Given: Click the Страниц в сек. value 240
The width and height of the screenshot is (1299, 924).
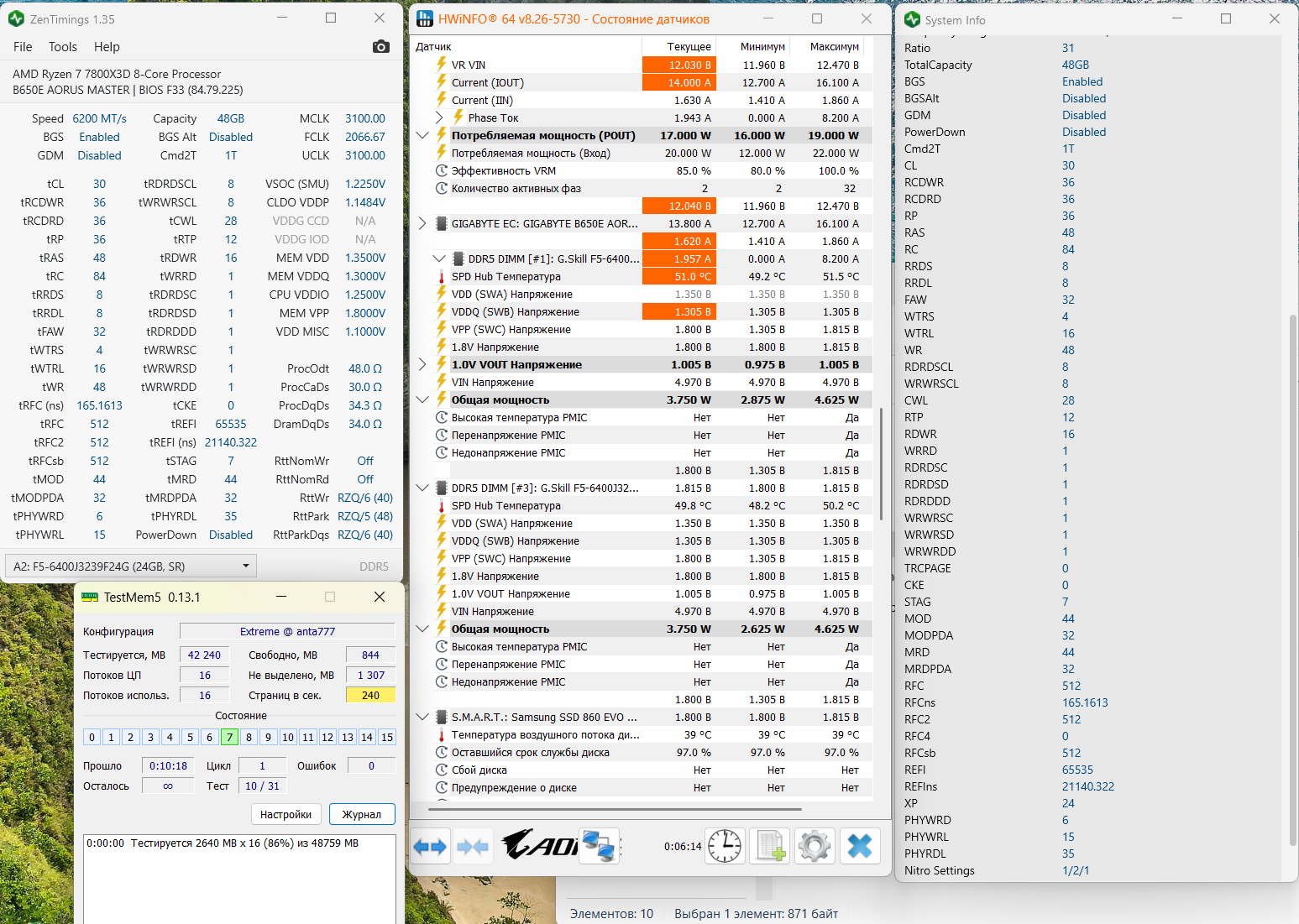Looking at the screenshot, I should tap(370, 695).
